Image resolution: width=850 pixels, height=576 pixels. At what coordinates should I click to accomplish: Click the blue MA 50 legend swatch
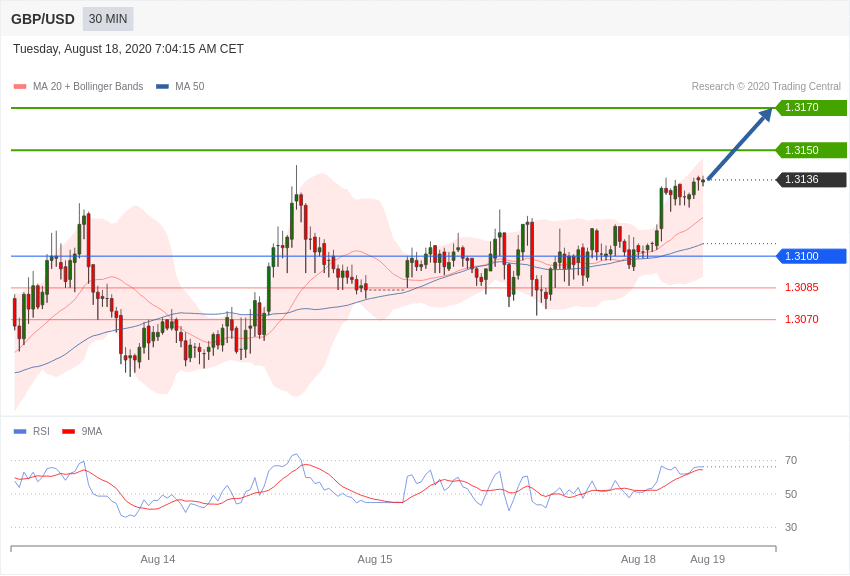coord(162,86)
